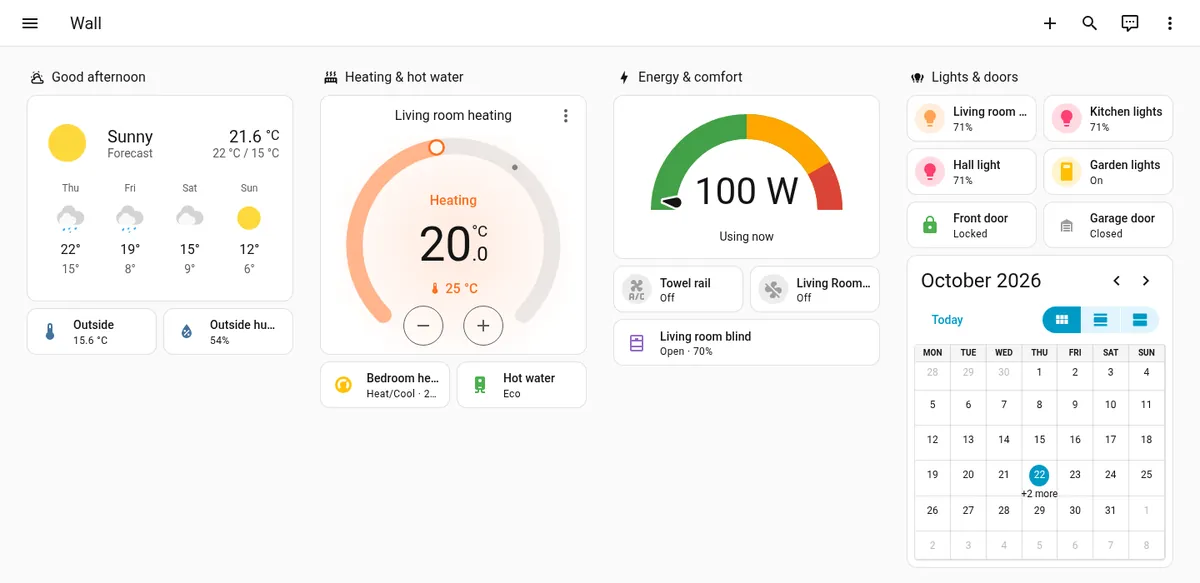Open the '+2 more' events link
Screen dimensions: 1200x583
1040,494
